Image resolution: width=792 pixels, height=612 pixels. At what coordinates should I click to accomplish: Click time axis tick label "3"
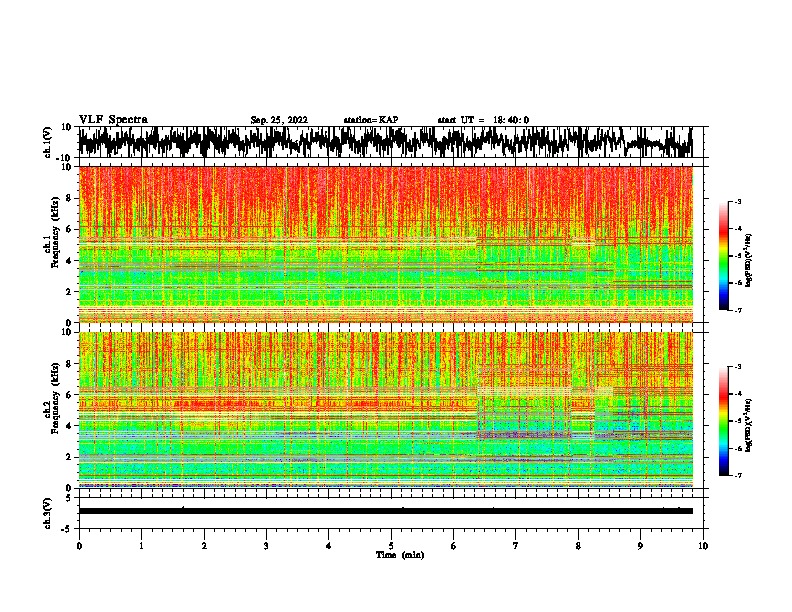point(266,546)
